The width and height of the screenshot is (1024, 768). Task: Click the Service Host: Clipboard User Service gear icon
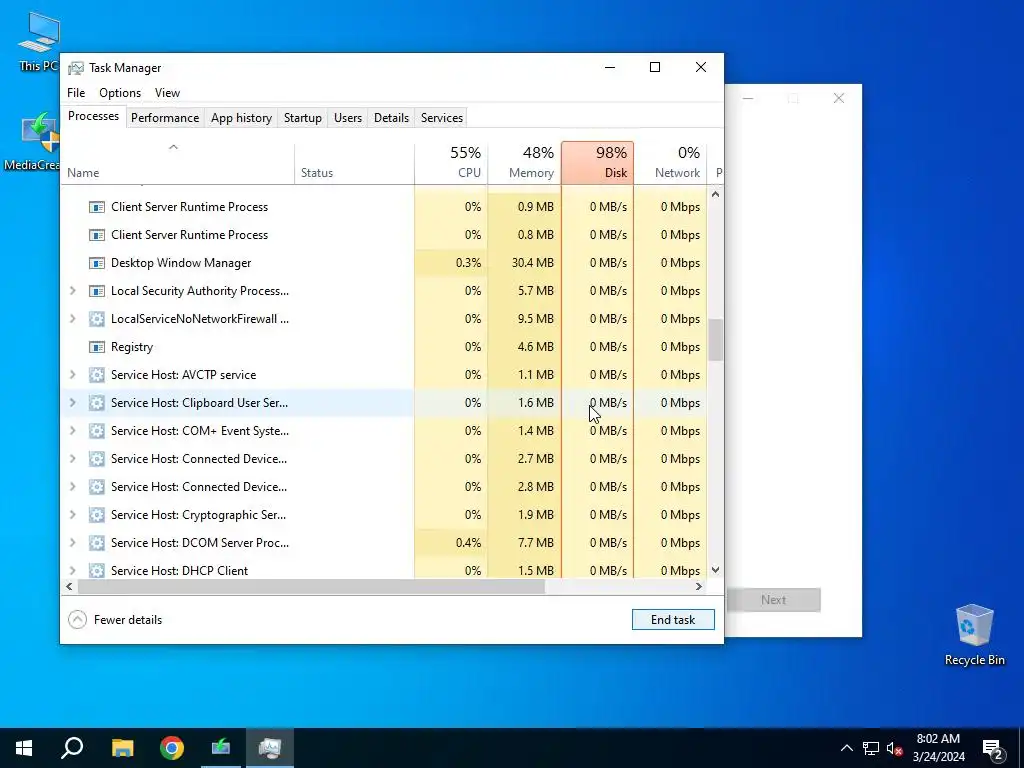point(97,403)
